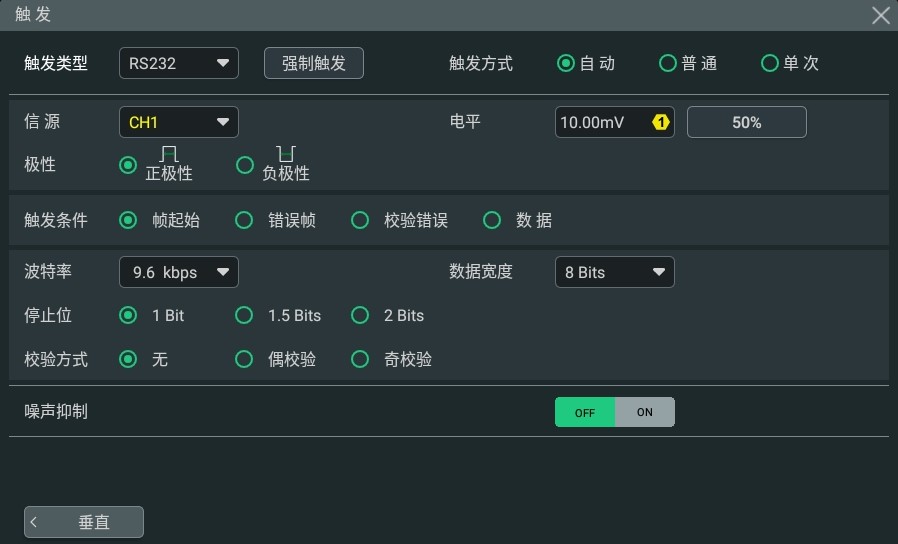Expand the CH1 source dropdown
898x544 pixels.
point(179,122)
